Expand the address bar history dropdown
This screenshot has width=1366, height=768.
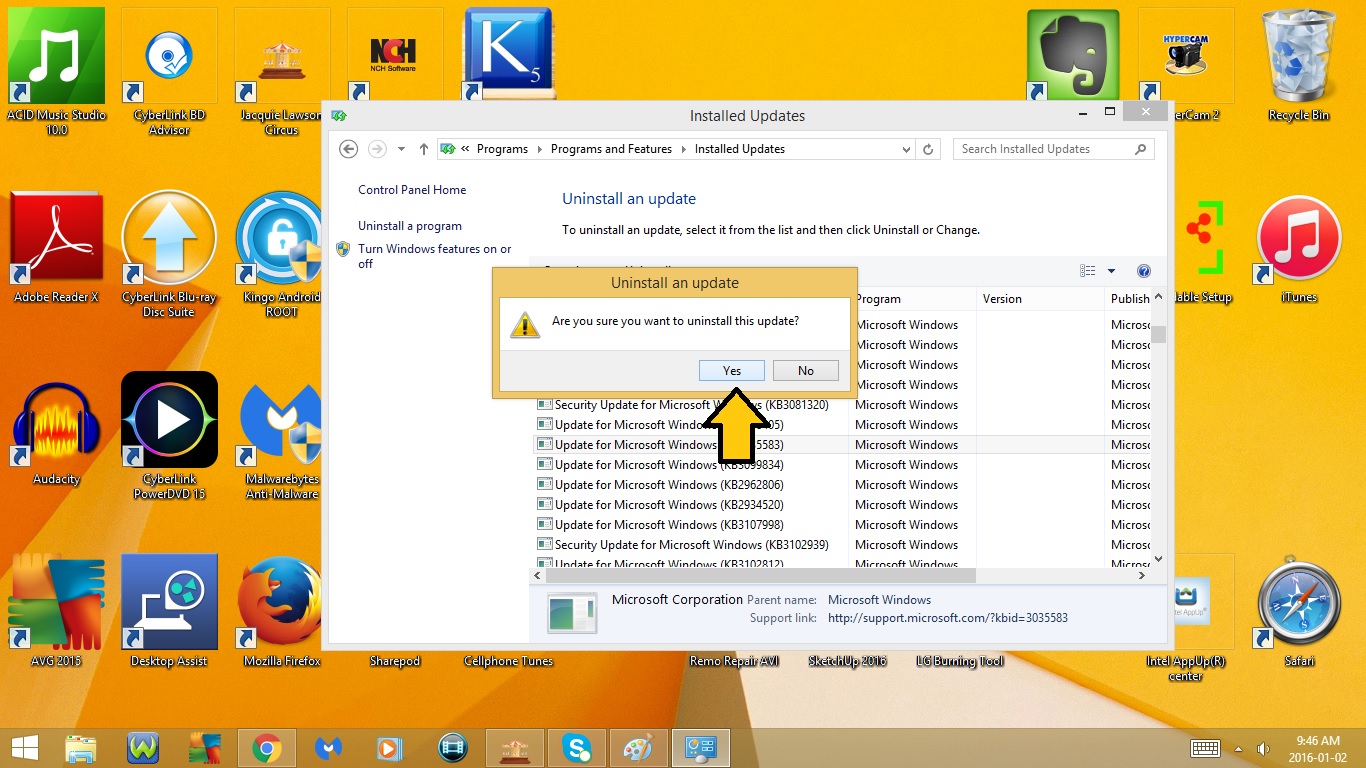[906, 149]
